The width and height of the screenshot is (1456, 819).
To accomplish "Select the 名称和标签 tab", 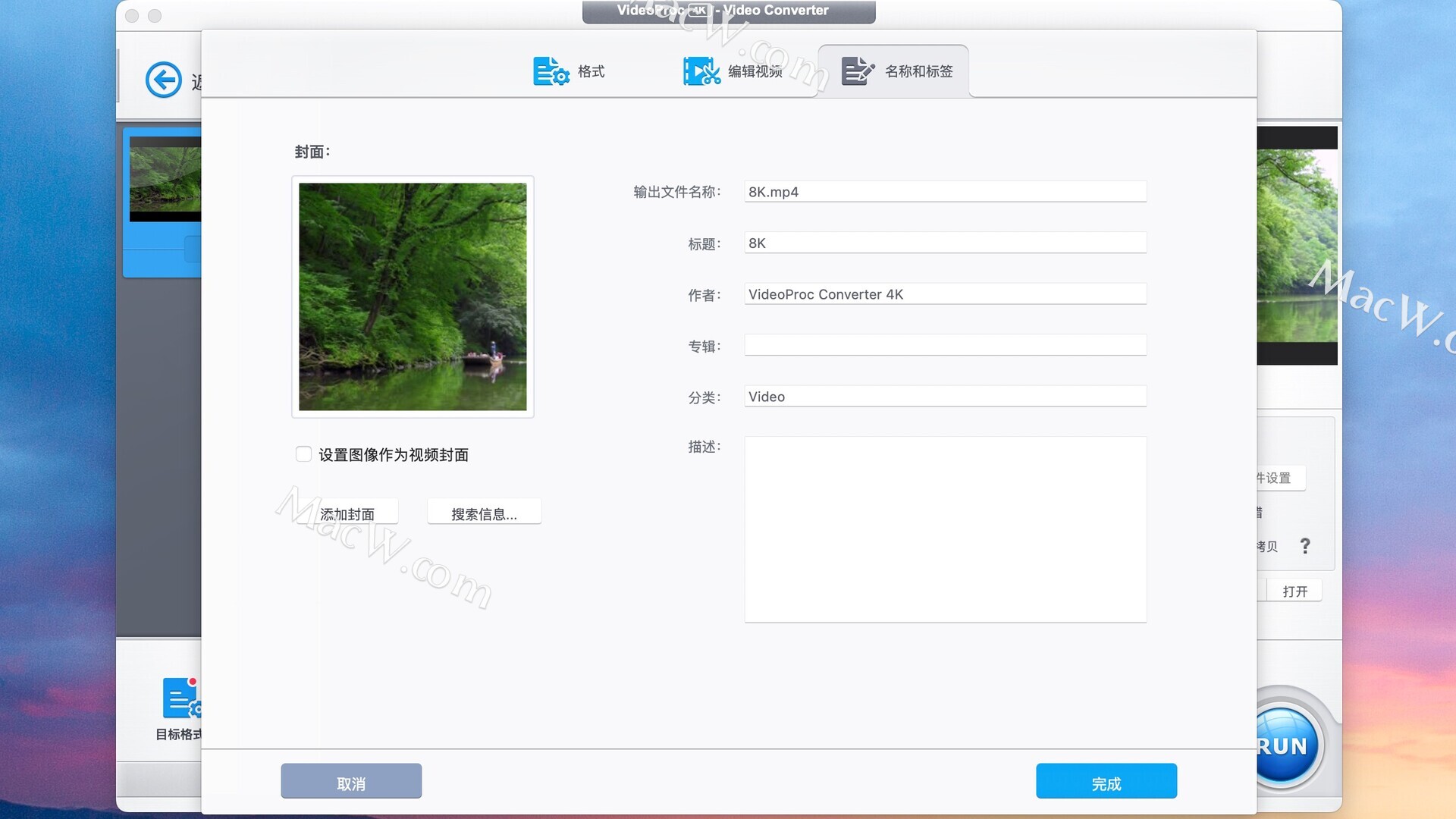I will tap(894, 71).
